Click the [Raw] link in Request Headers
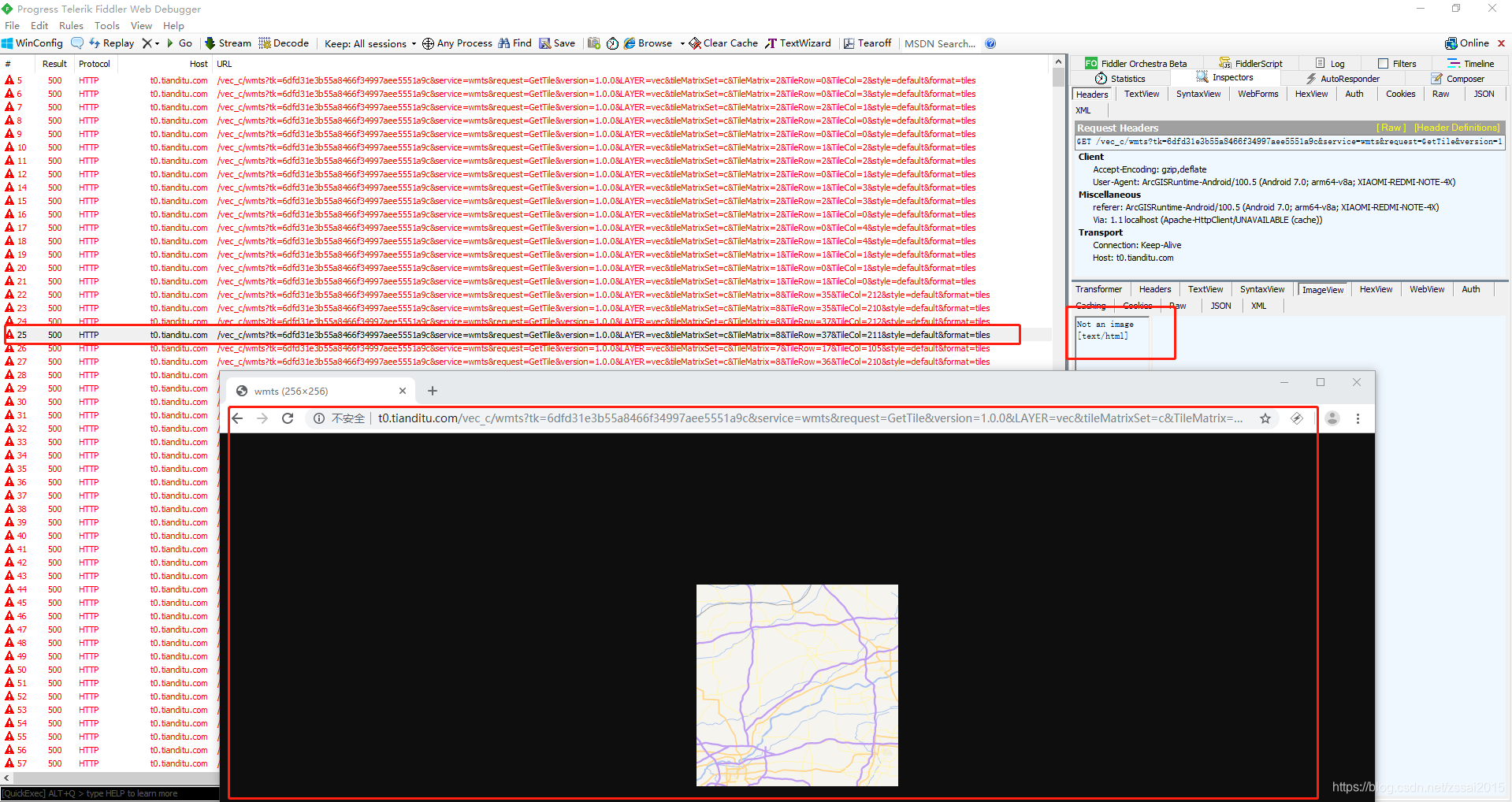Image resolution: width=1512 pixels, height=802 pixels. point(1391,128)
